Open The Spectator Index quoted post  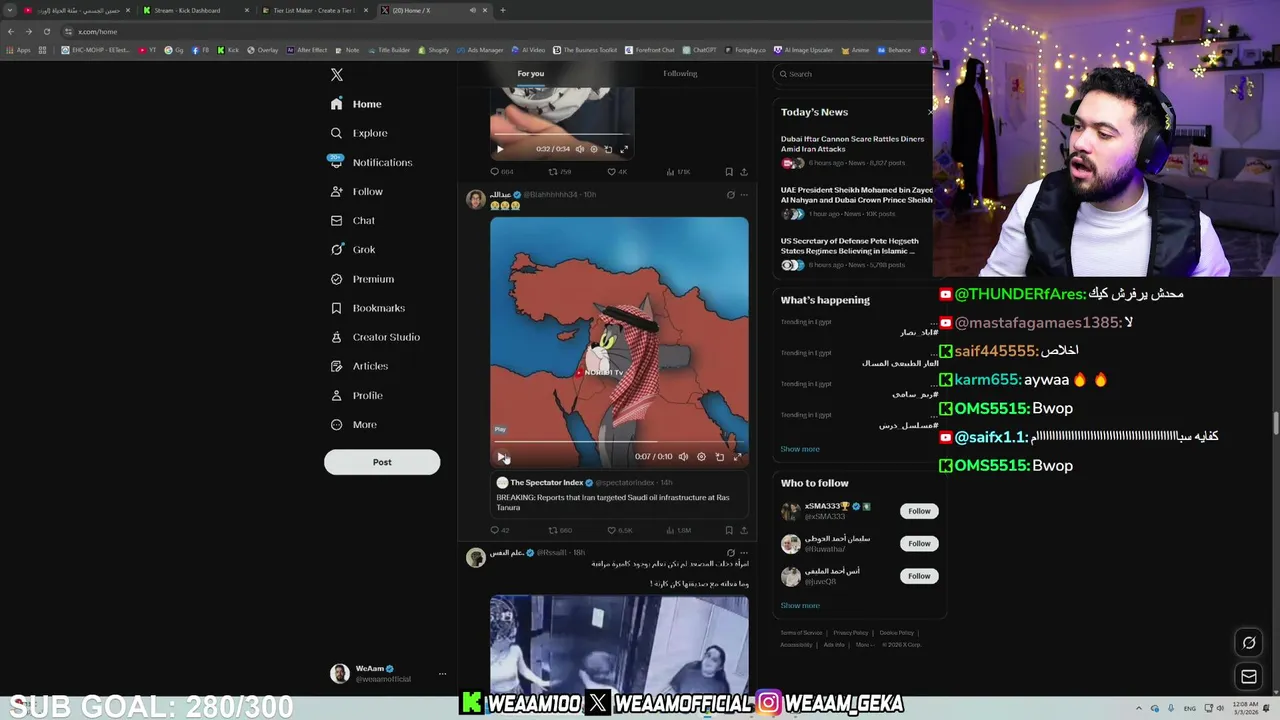click(619, 495)
